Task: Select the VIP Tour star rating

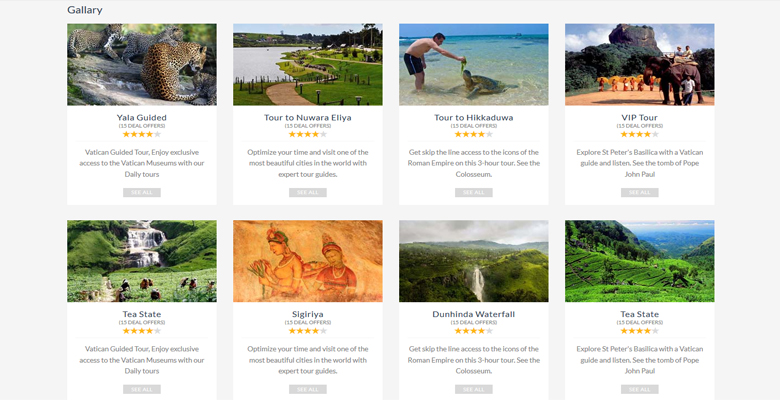Action: click(x=639, y=134)
